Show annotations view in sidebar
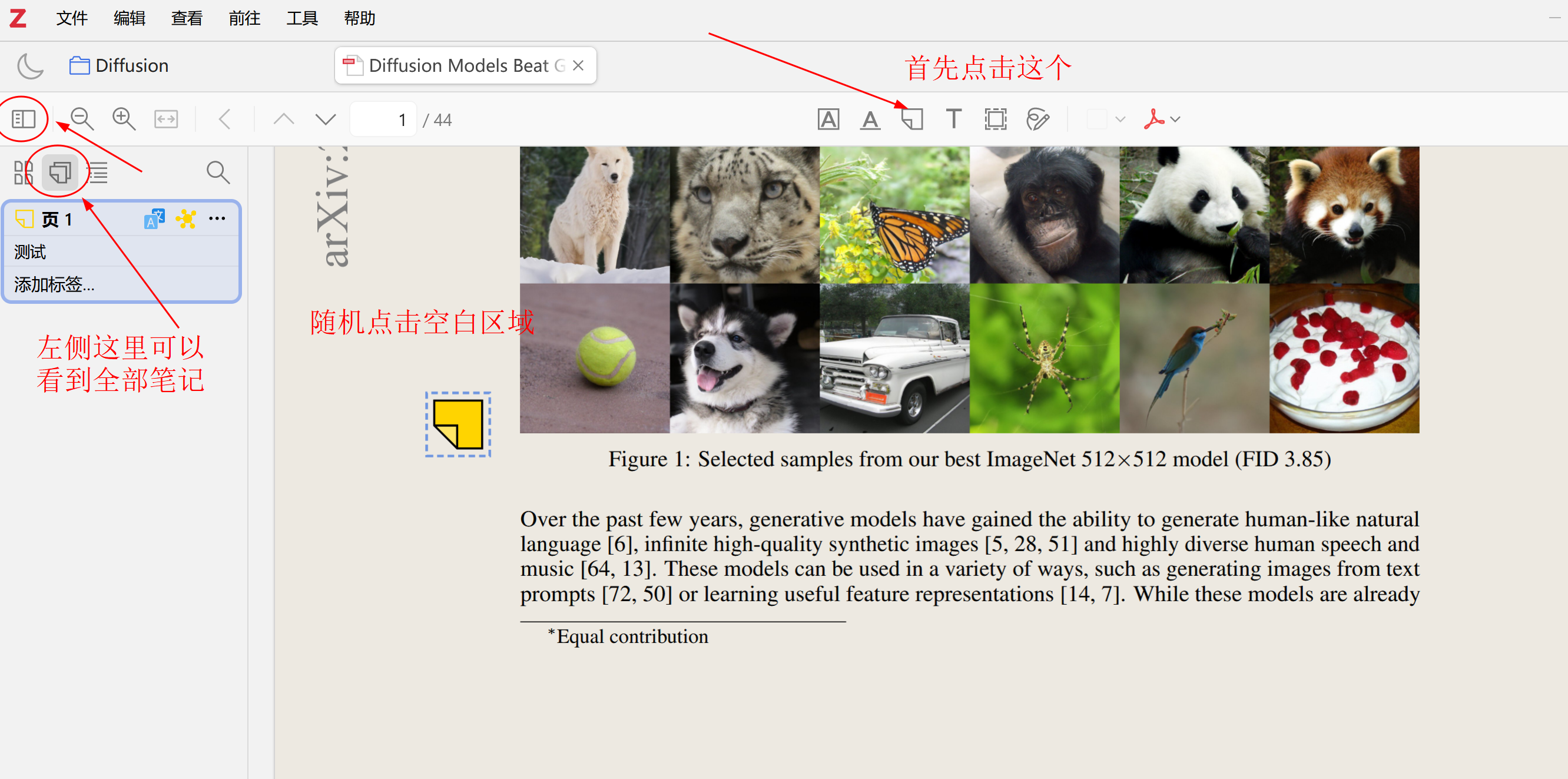 point(60,173)
